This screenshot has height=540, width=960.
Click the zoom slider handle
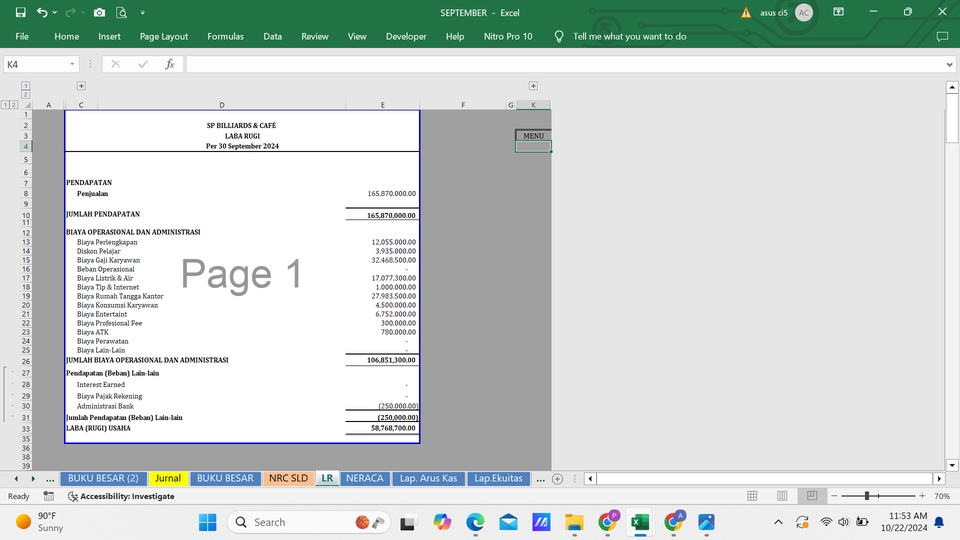pyautogui.click(x=867, y=496)
